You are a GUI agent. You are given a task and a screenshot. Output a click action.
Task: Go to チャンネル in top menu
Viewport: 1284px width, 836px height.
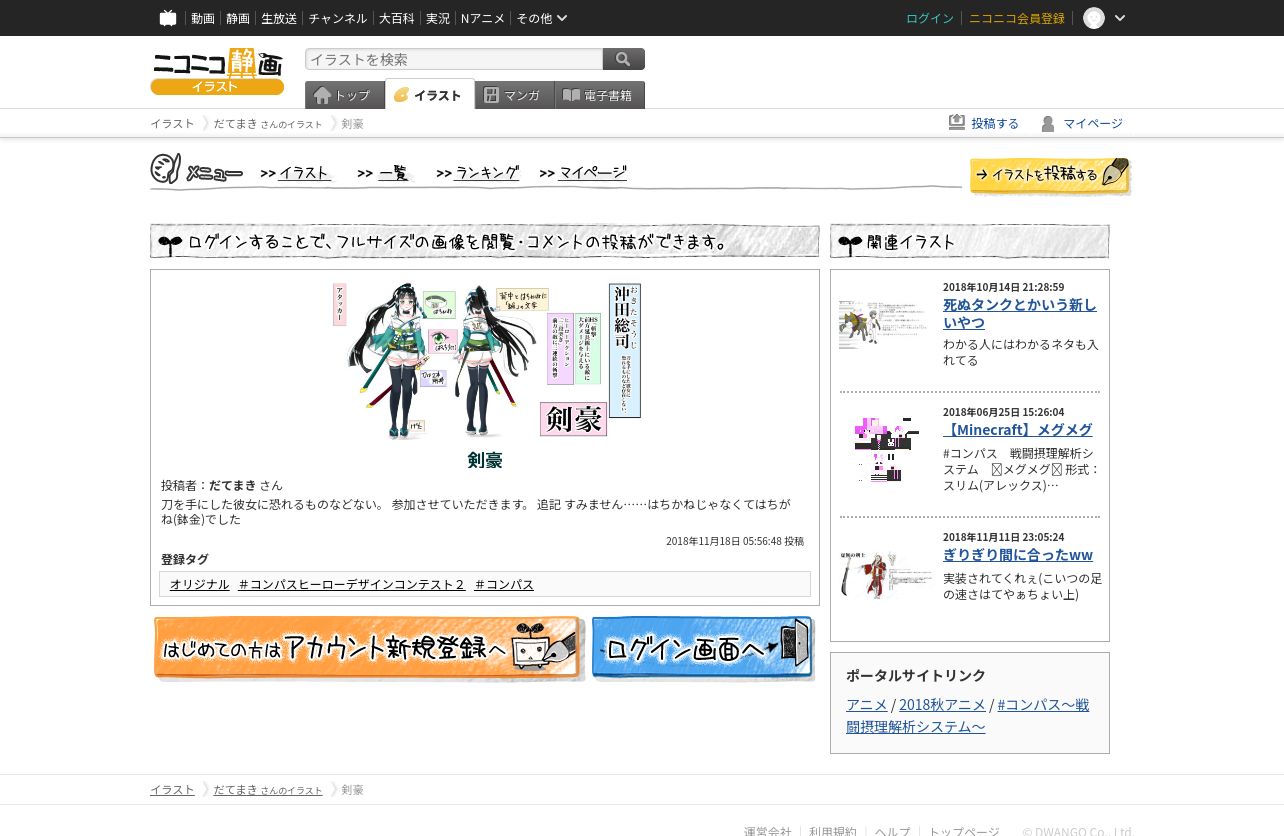coord(338,18)
